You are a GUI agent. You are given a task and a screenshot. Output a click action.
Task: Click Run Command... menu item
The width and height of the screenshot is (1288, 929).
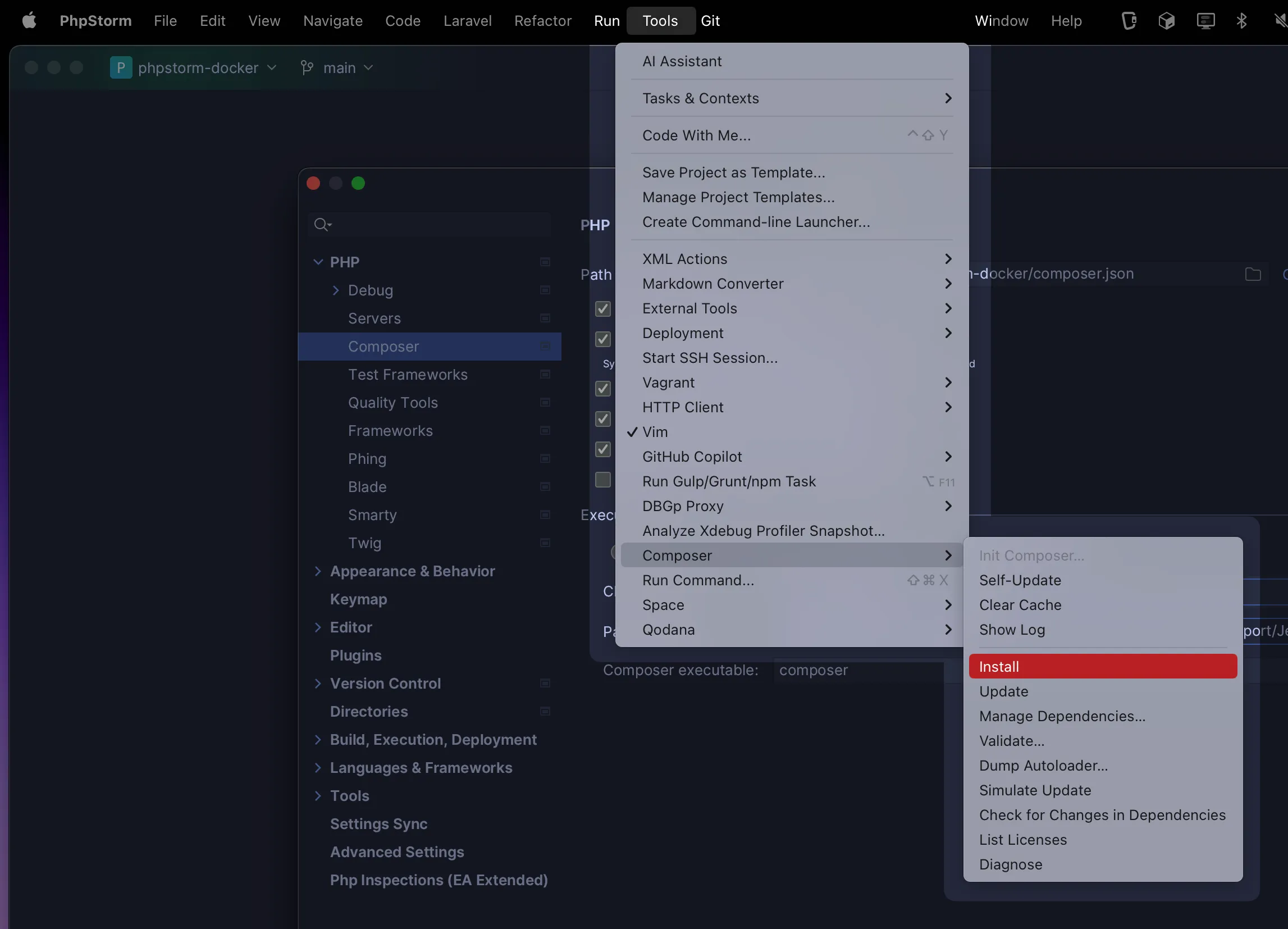pos(792,580)
